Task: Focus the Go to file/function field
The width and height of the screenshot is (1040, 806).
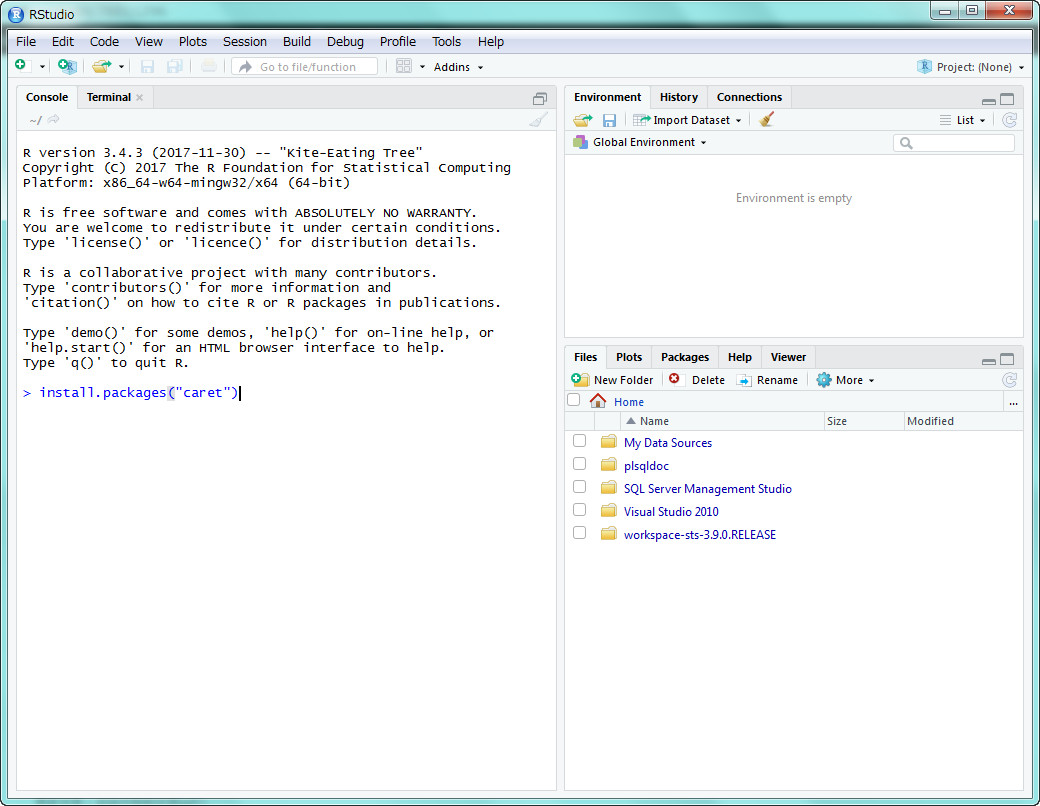Action: tap(304, 66)
